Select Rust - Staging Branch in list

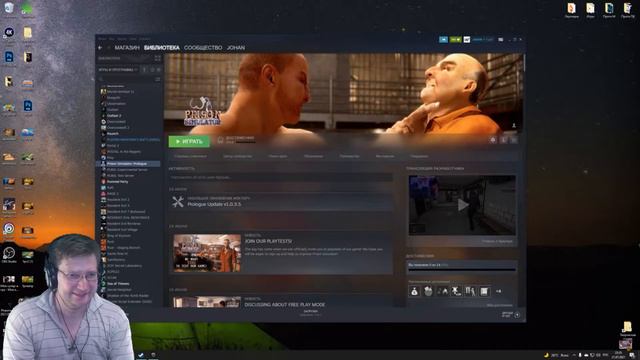123,248
